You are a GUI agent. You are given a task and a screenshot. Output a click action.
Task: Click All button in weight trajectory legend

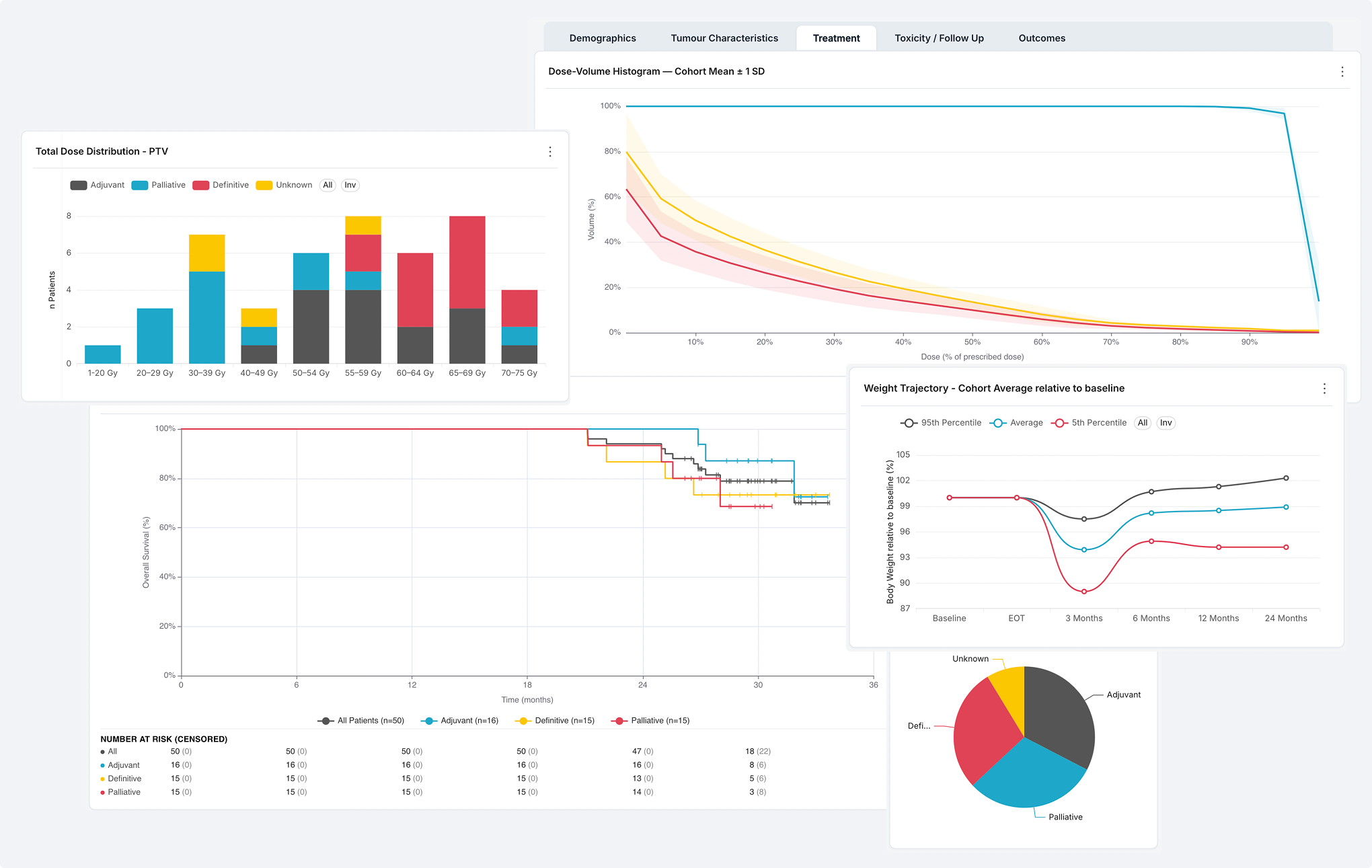click(1143, 423)
